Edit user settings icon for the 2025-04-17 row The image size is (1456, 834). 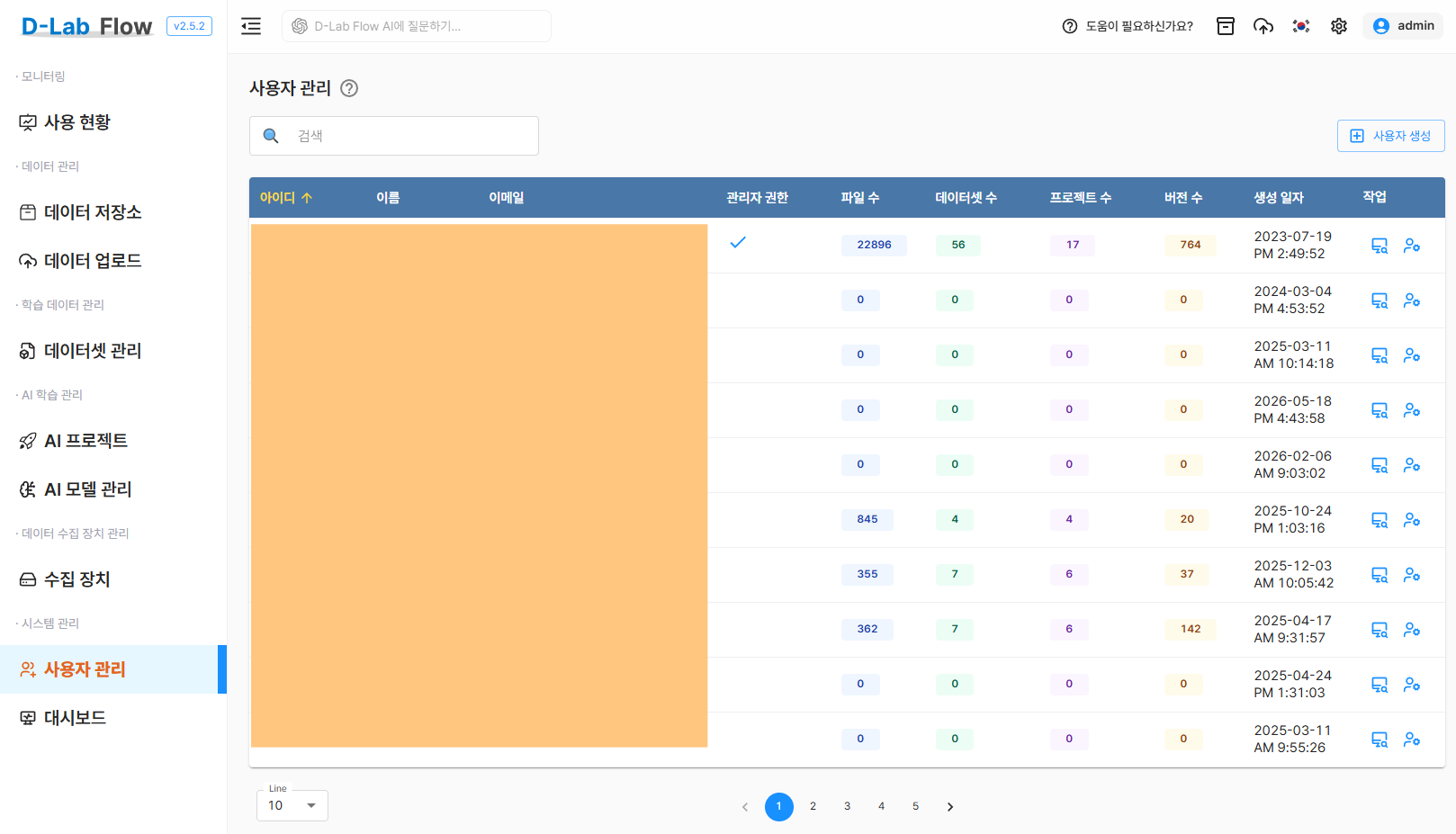(1412, 630)
